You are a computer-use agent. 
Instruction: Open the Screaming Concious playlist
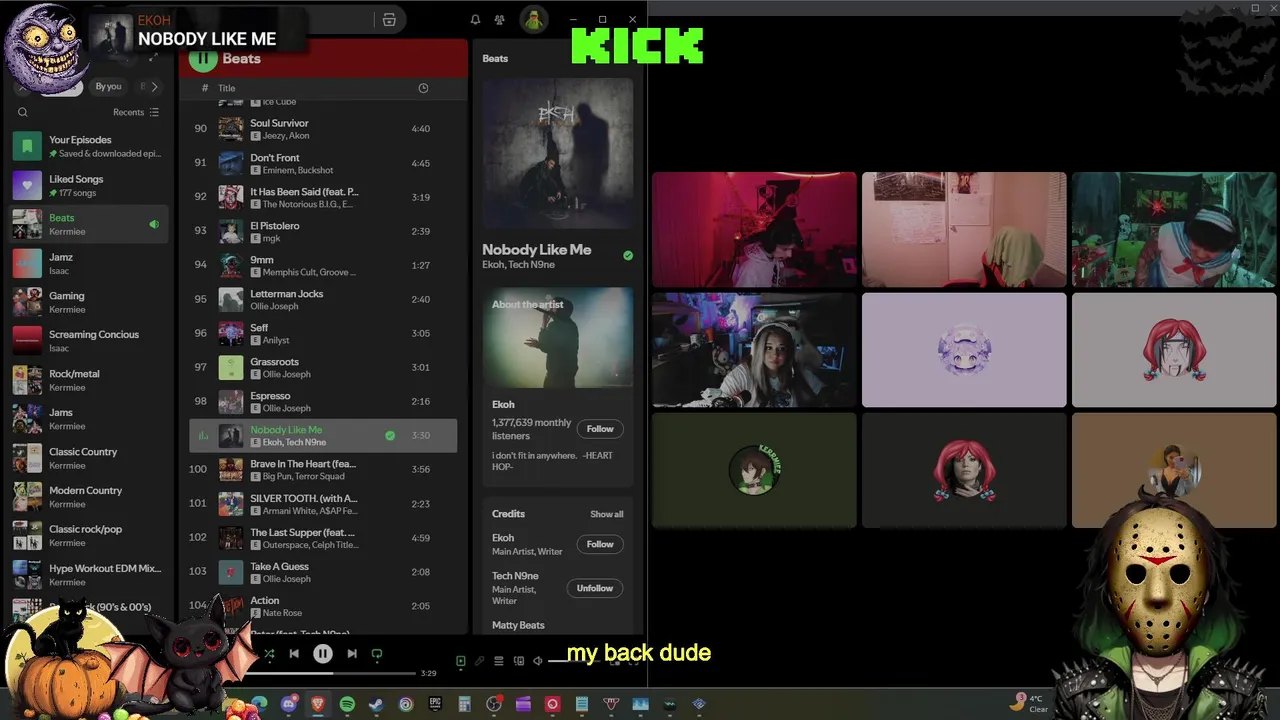tap(90, 341)
